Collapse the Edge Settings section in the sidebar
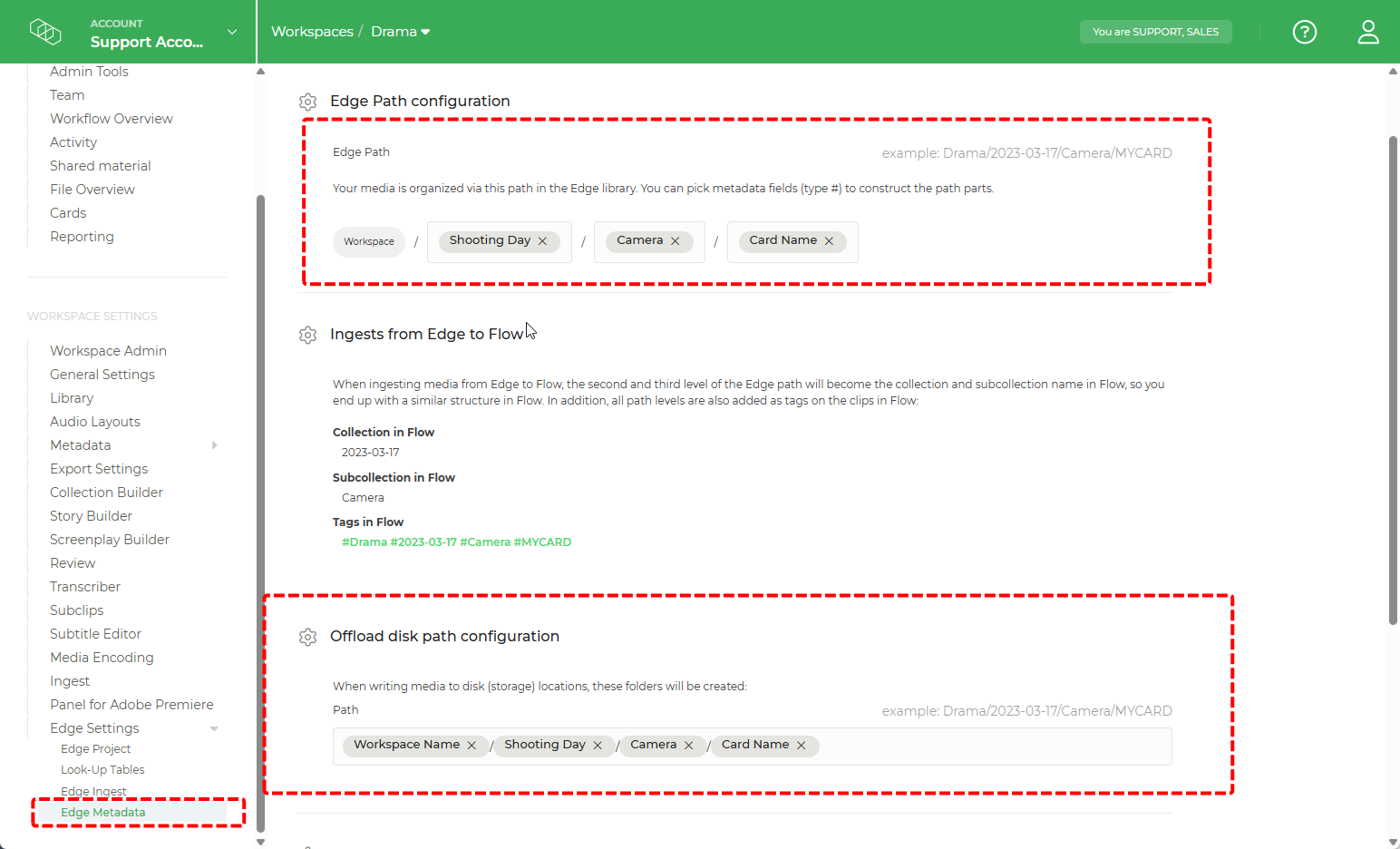This screenshot has height=849, width=1400. click(215, 727)
